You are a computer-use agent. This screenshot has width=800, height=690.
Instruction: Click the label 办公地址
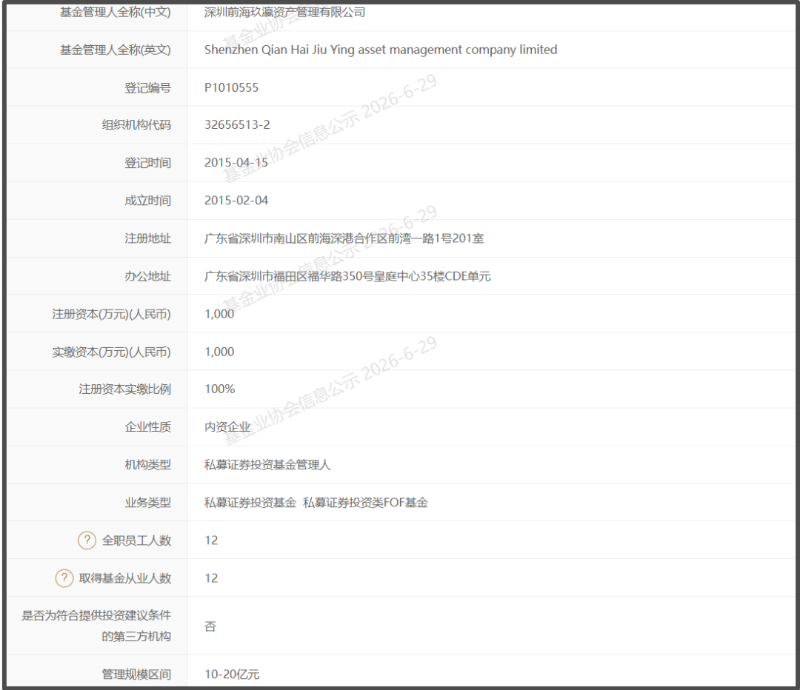[148, 276]
